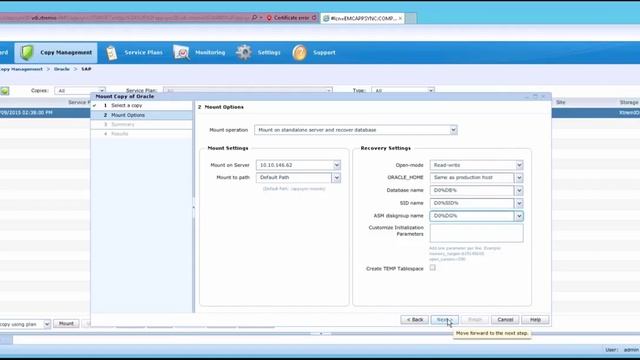Open the Copy Management tab
Viewport: 640px width, 360px height.
[56, 53]
